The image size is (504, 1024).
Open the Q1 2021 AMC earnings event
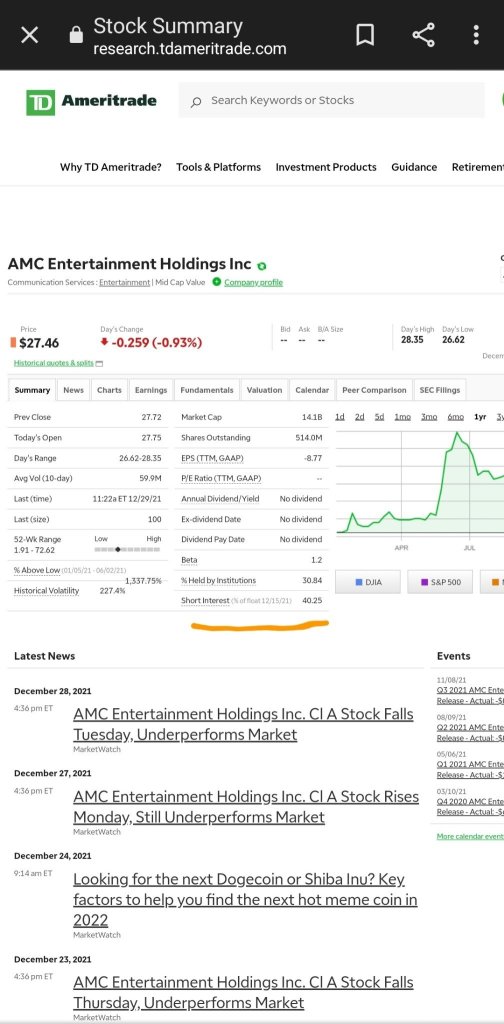[x=470, y=770]
